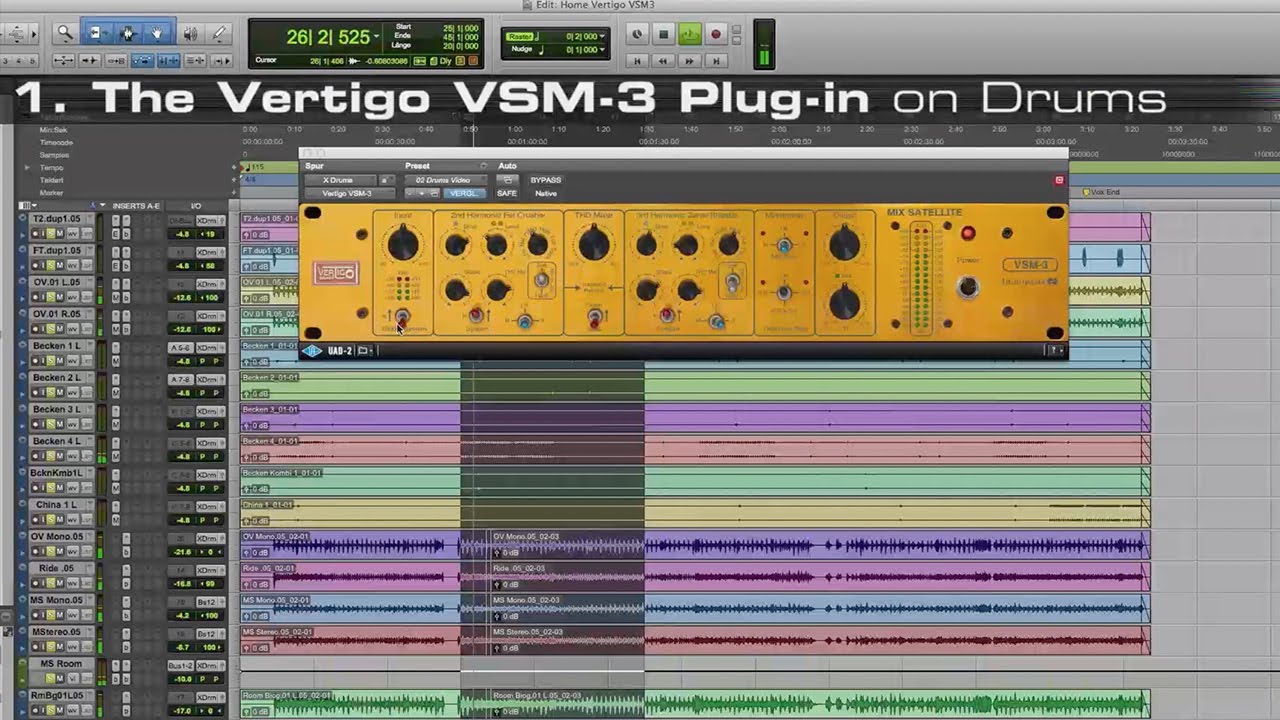Select the China 1 L track name
1280x720 pixels.
(56, 505)
